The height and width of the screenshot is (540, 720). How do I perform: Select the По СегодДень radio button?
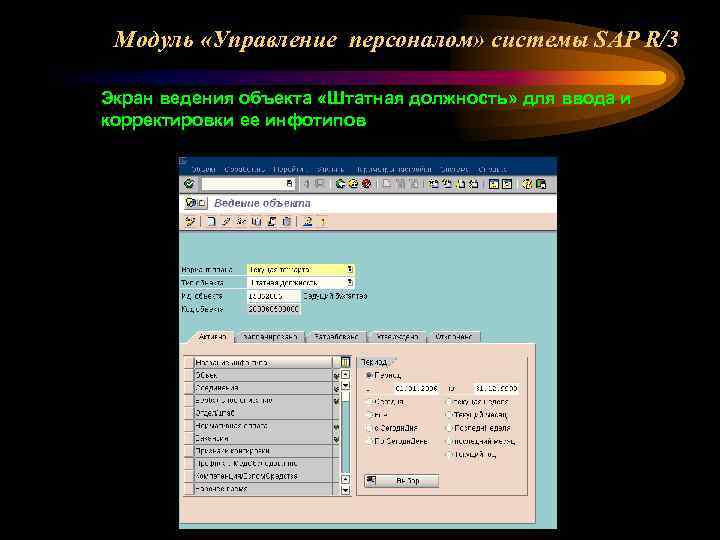coord(369,441)
